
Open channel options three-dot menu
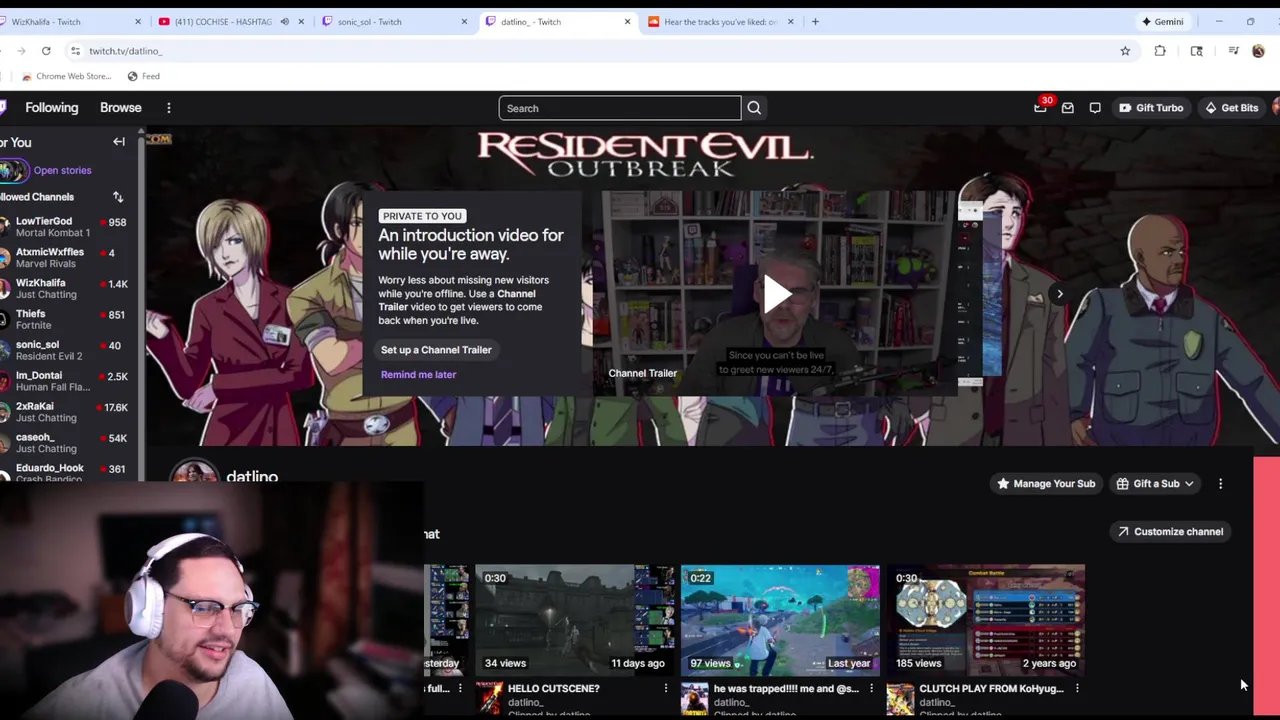coord(1220,484)
